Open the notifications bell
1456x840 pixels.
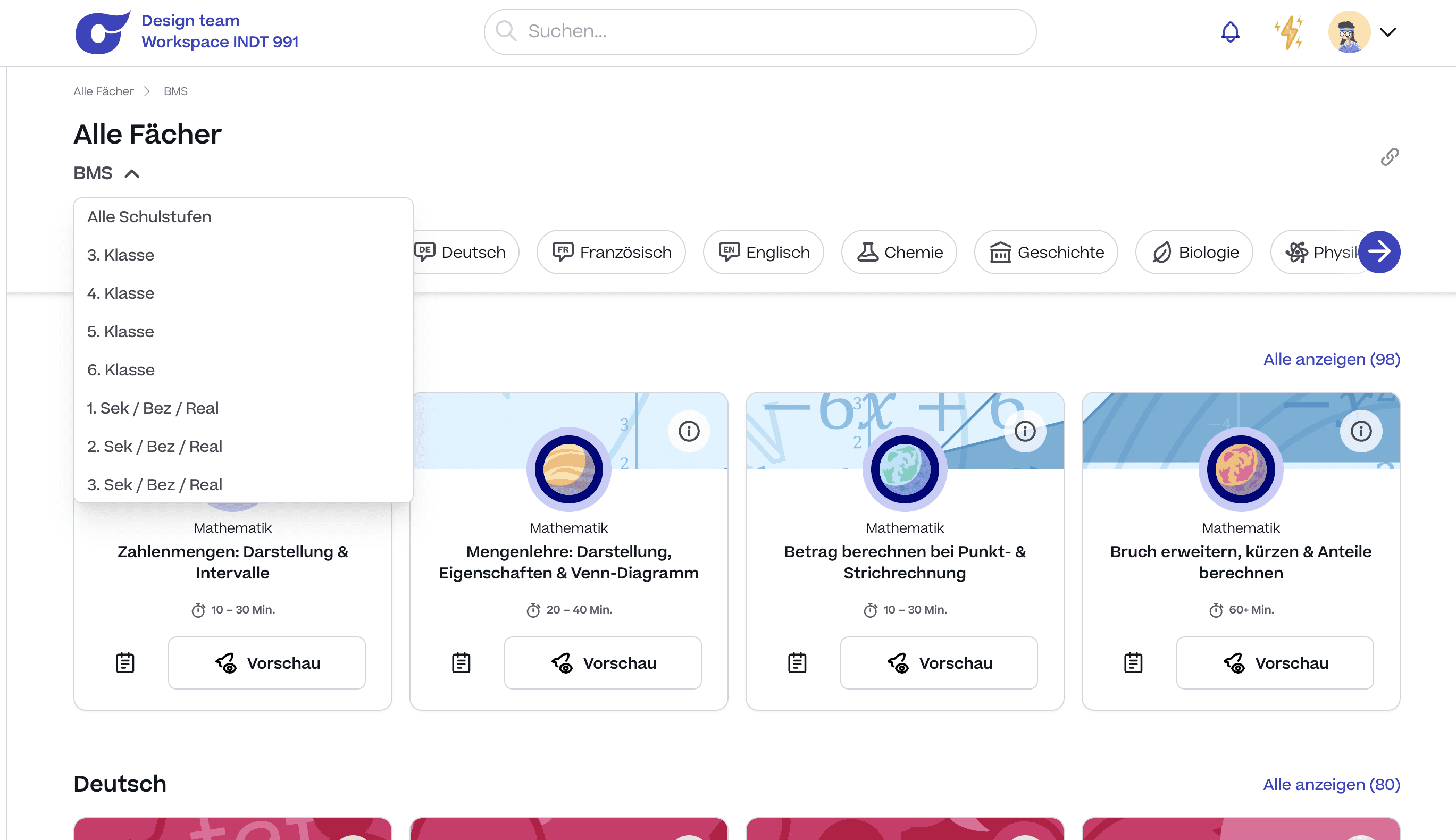(x=1230, y=32)
